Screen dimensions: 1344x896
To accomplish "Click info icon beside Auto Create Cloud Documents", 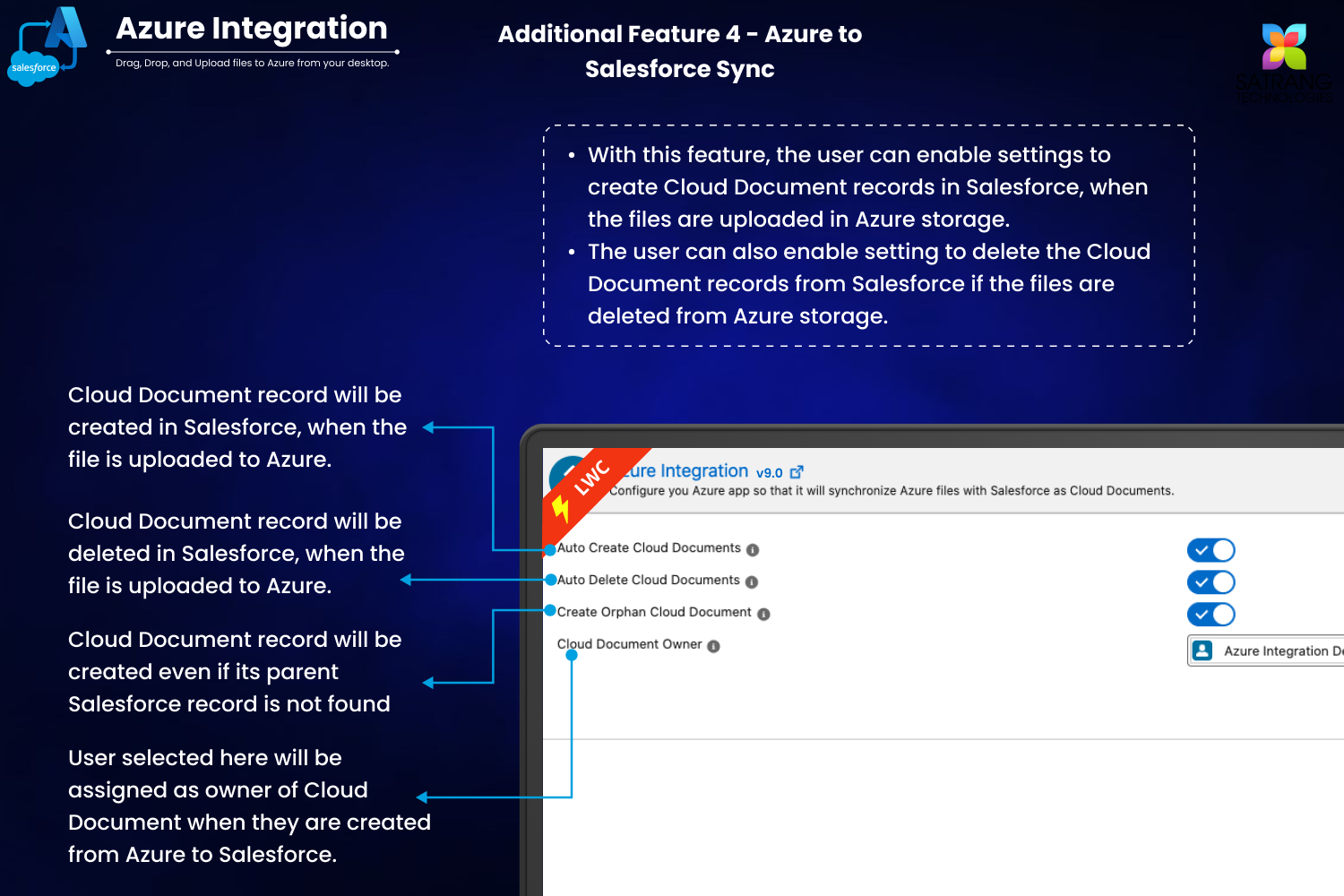I will 753,549.
